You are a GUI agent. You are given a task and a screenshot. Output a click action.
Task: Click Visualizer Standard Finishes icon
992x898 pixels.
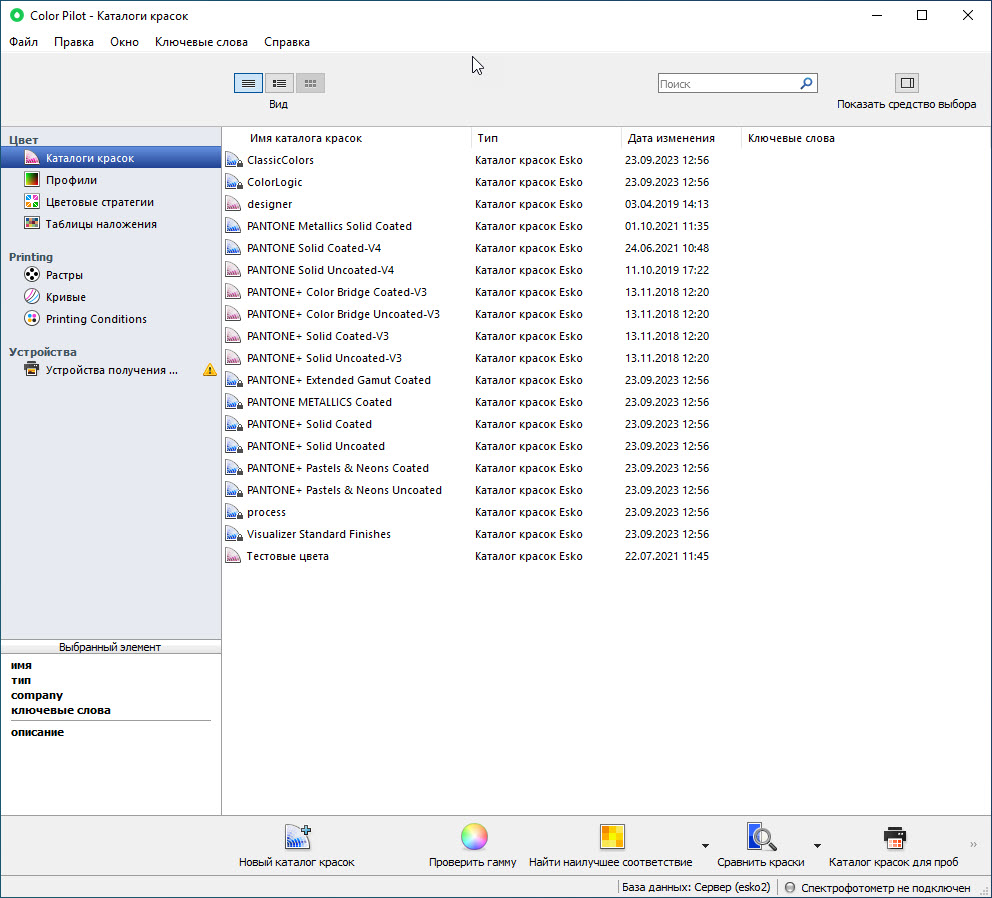(x=233, y=534)
